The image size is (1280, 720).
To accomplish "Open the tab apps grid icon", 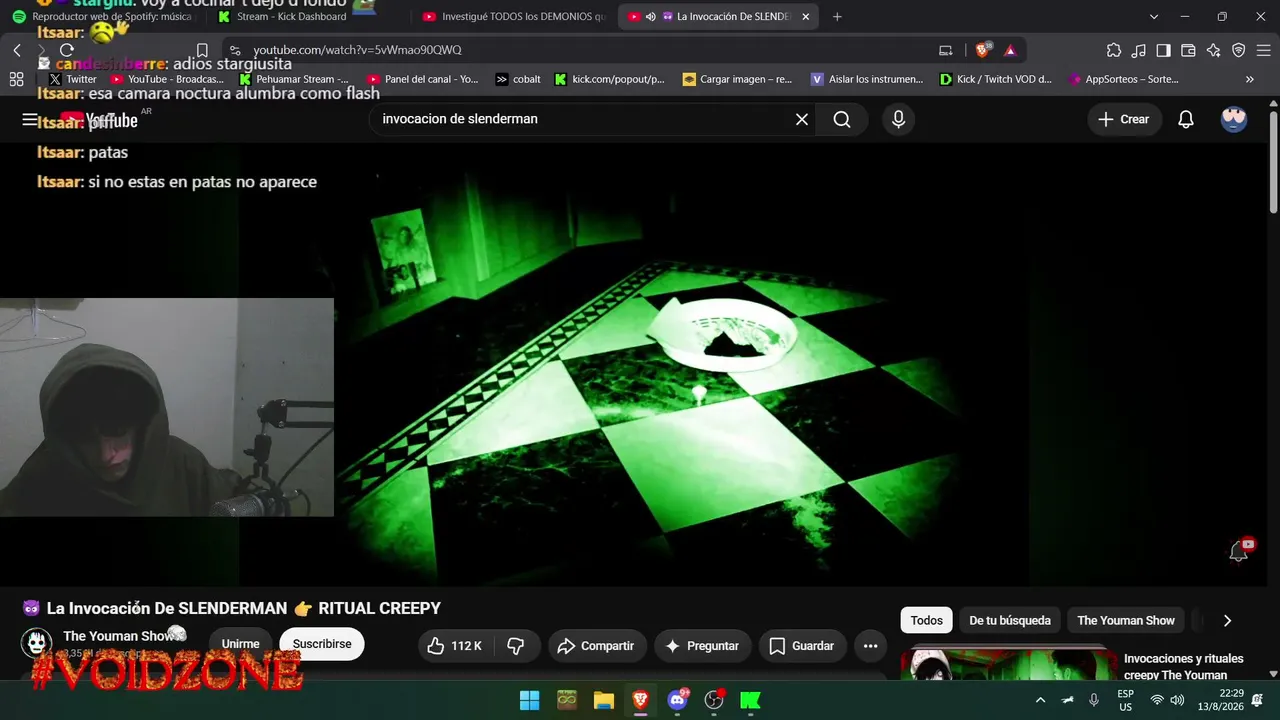I will pos(16,79).
